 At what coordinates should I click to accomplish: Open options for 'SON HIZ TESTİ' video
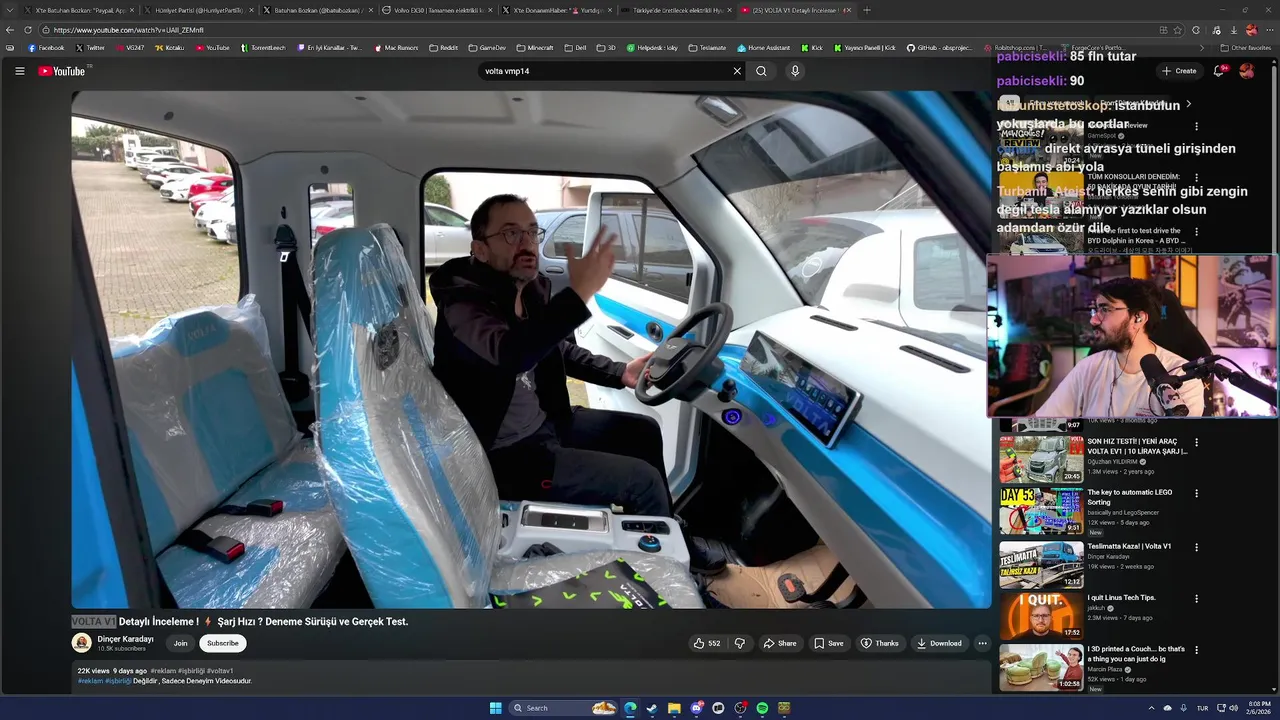click(1196, 442)
